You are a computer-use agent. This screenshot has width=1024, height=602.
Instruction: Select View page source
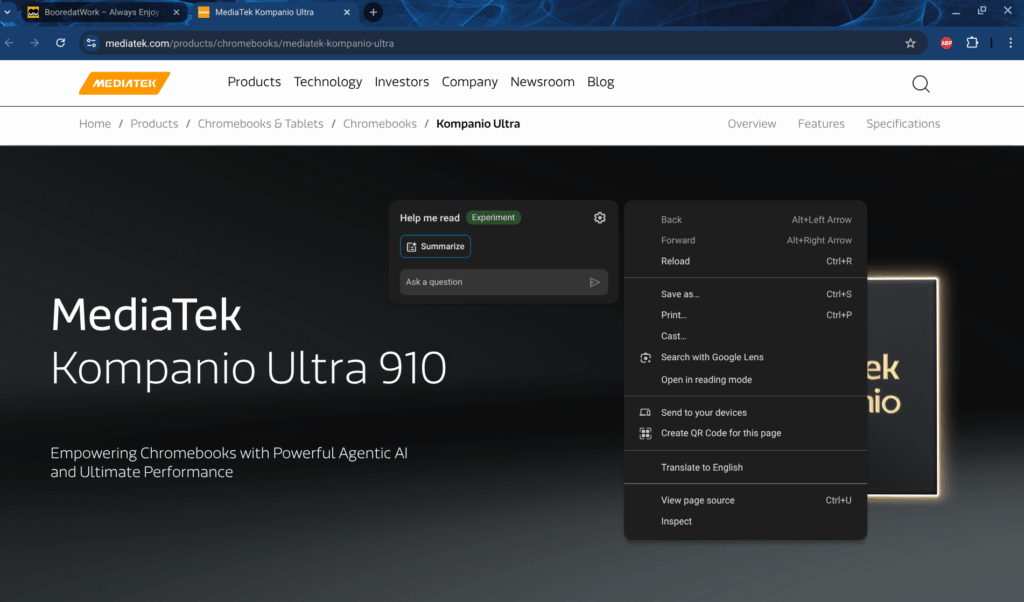pyautogui.click(x=745, y=500)
